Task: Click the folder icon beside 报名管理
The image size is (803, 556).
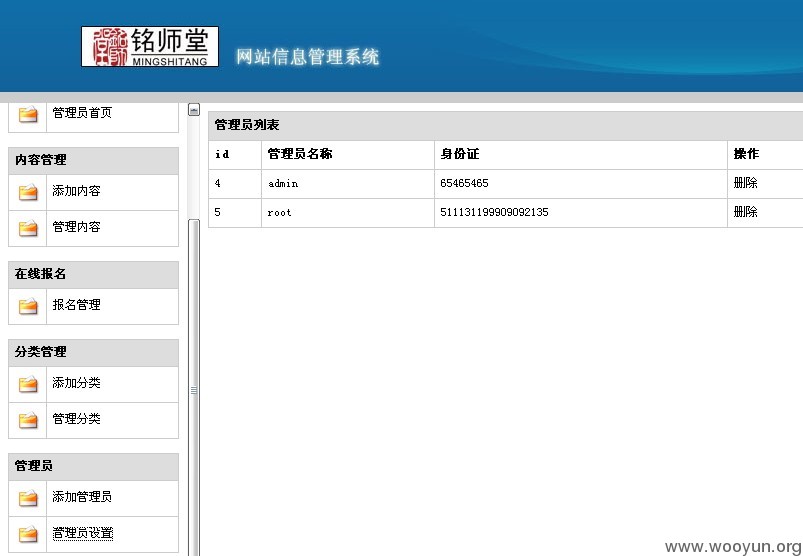Action: pyautogui.click(x=28, y=306)
